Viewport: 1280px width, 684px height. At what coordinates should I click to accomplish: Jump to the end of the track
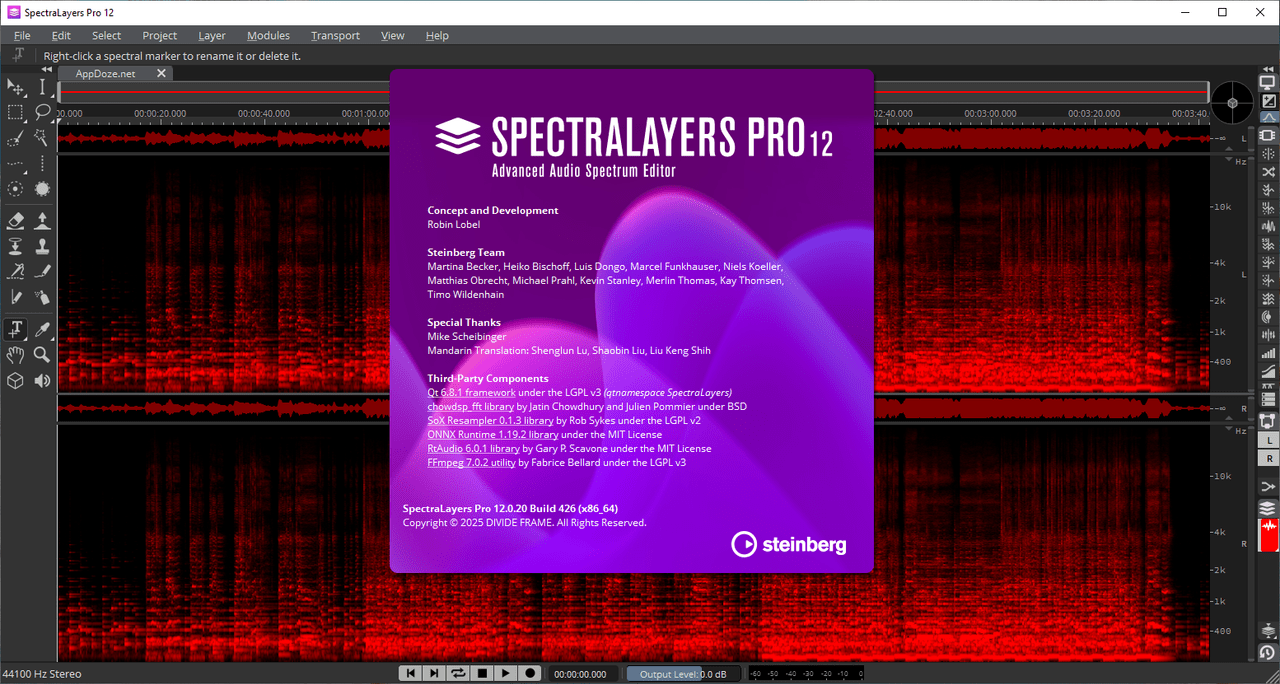[434, 674]
